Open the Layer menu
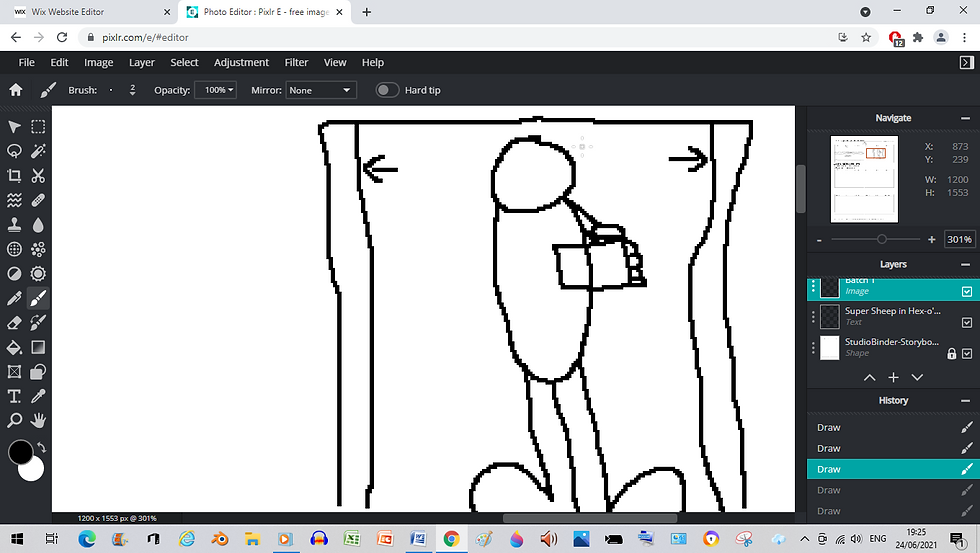This screenshot has width=980, height=553. point(142,62)
